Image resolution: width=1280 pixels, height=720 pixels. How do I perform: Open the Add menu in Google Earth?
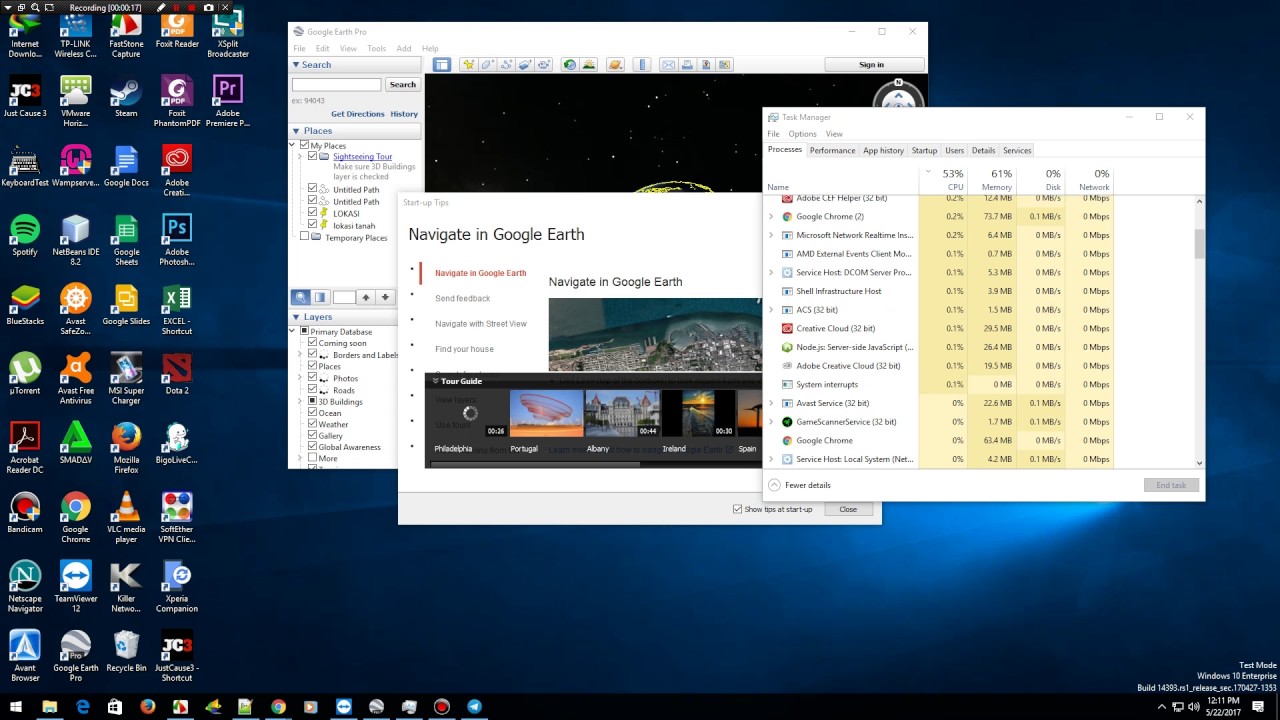click(x=404, y=48)
